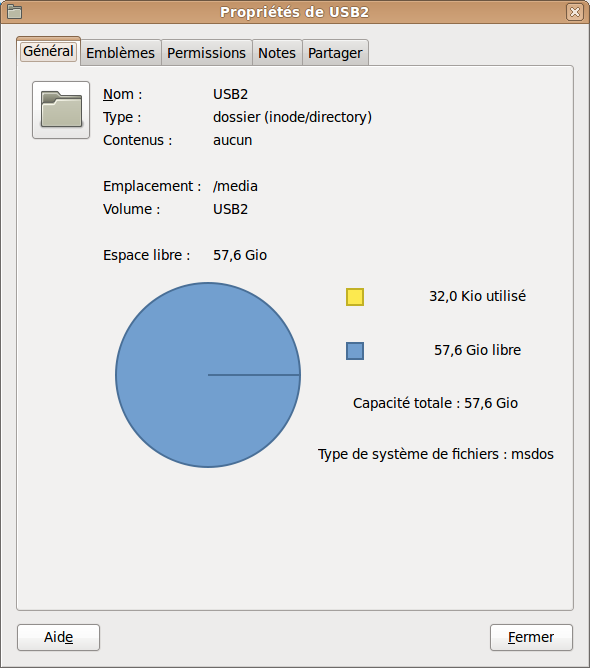Viewport: 590px width, 668px height.
Task: Click the blue free-space swatch
Action: 355,351
